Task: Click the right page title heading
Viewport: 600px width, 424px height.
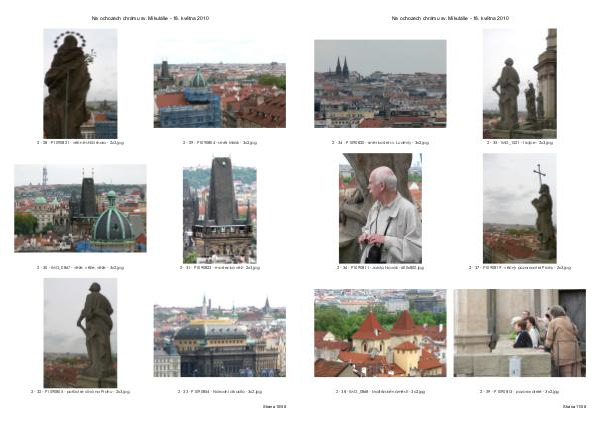Action: tap(450, 18)
